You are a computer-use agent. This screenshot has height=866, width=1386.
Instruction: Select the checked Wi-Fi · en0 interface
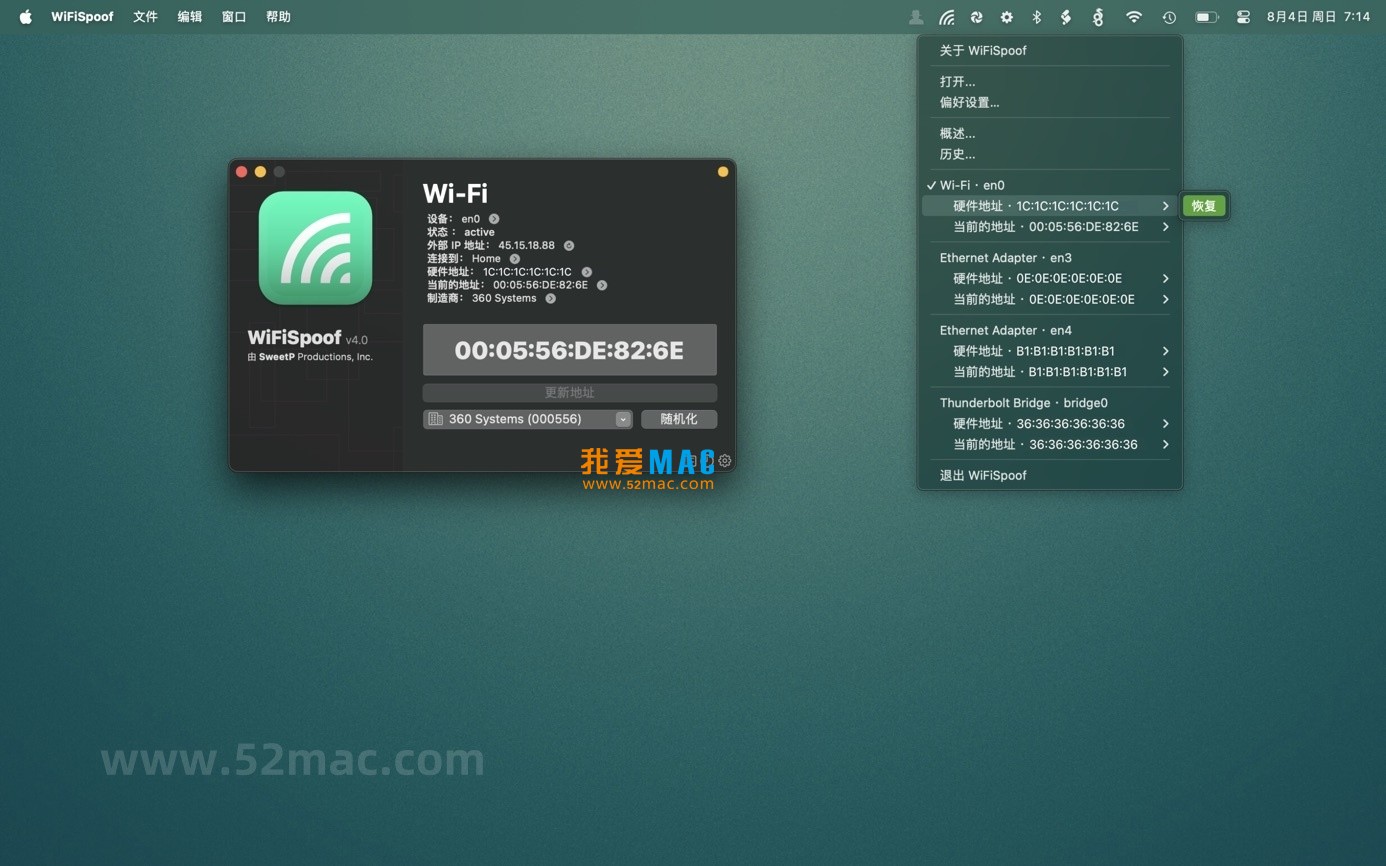972,185
